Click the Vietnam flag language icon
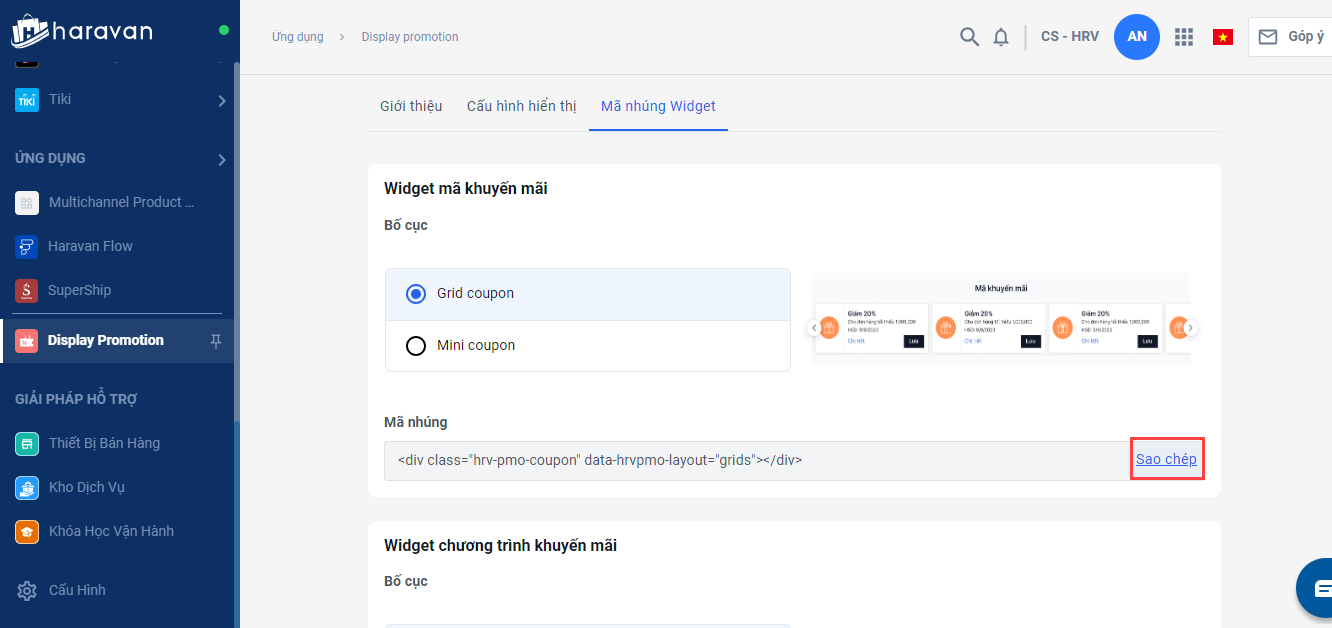 pyautogui.click(x=1222, y=37)
